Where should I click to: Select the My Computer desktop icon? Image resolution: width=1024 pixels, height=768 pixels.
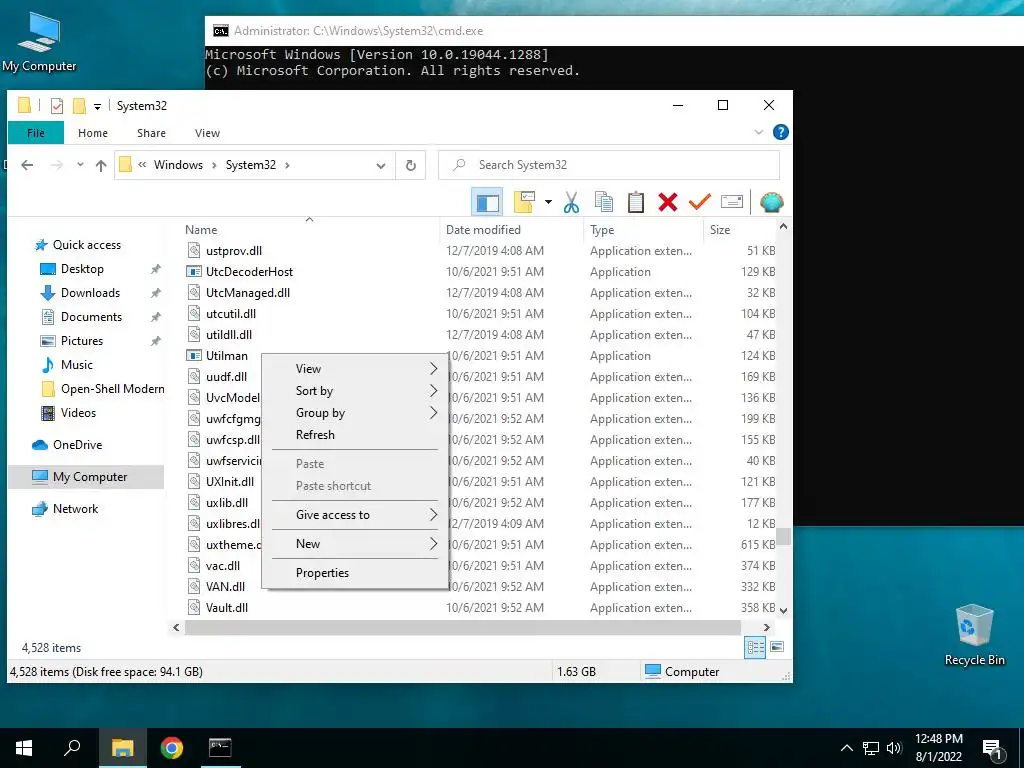pos(39,42)
